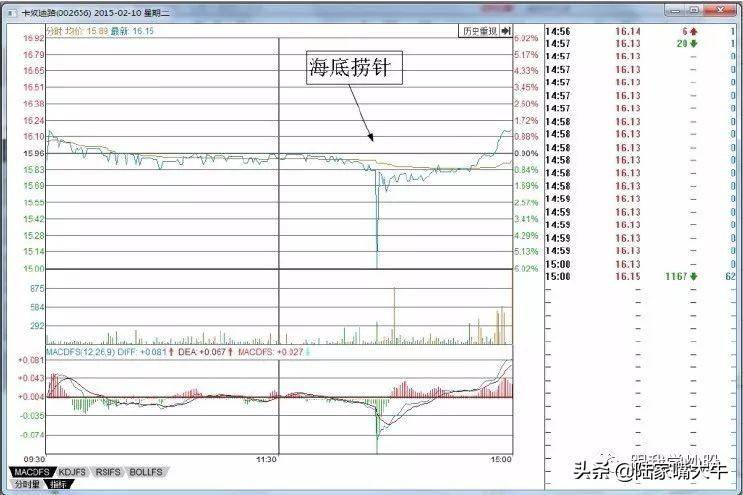Click the 15.14 price axis label

coord(34,252)
